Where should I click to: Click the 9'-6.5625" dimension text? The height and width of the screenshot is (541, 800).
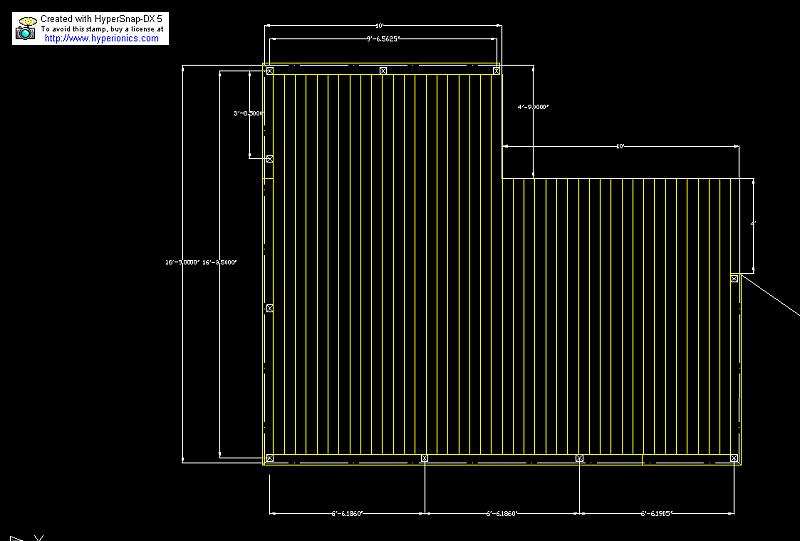[x=383, y=39]
